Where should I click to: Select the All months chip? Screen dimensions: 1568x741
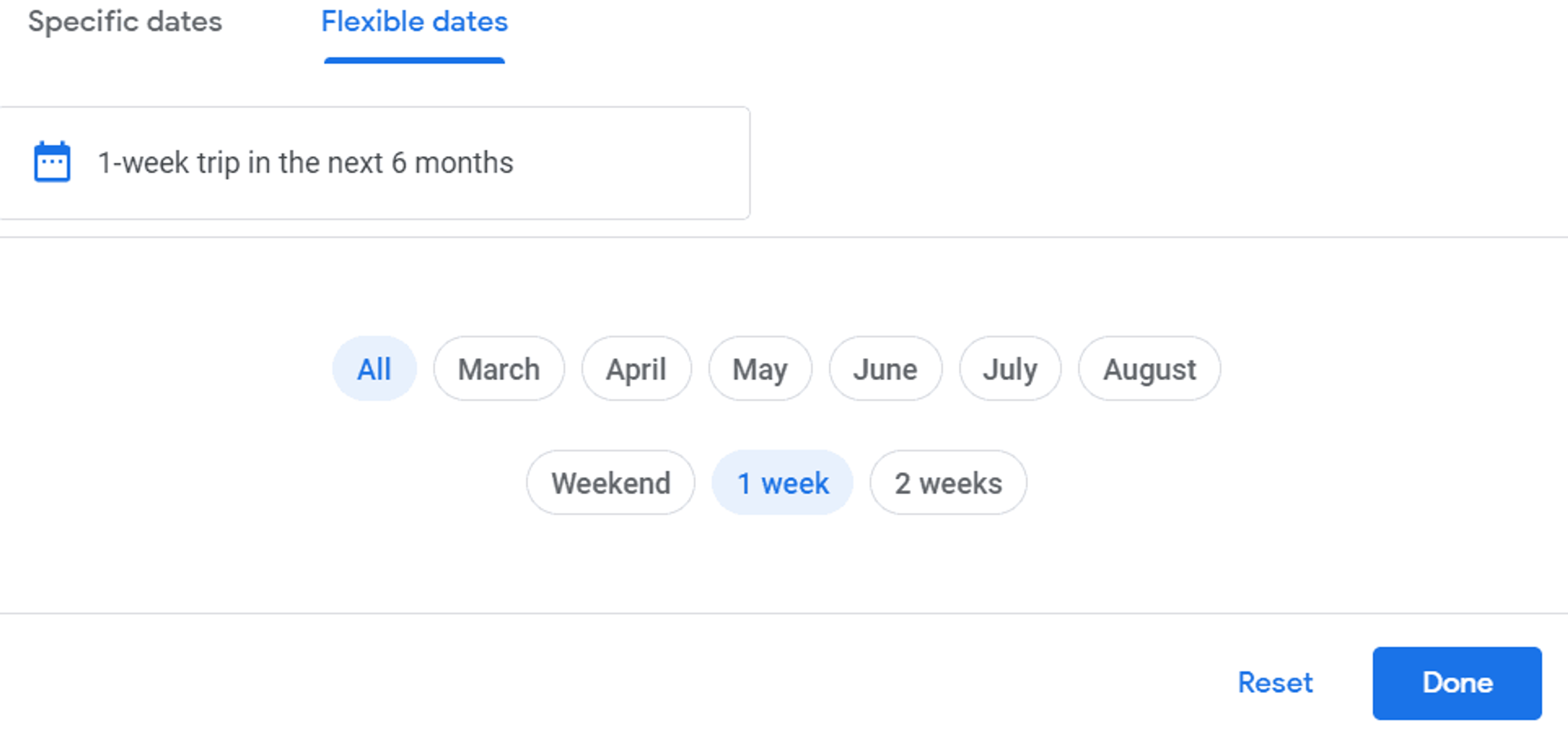(374, 368)
